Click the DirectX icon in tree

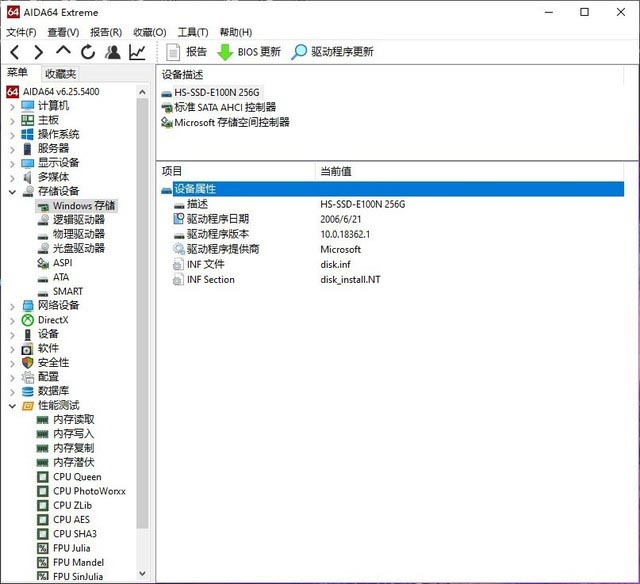tap(27, 320)
